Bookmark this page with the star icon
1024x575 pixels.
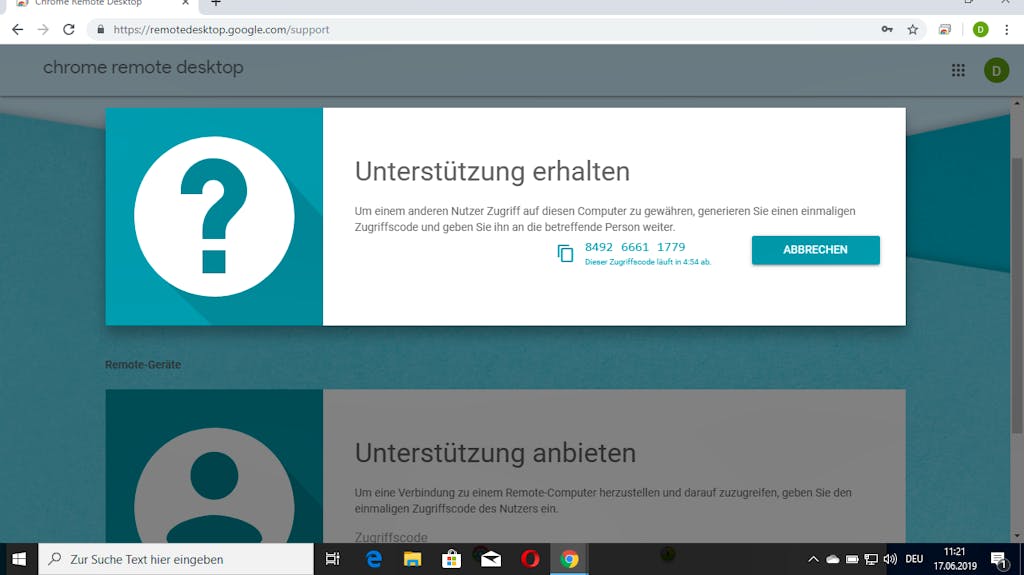click(x=912, y=29)
